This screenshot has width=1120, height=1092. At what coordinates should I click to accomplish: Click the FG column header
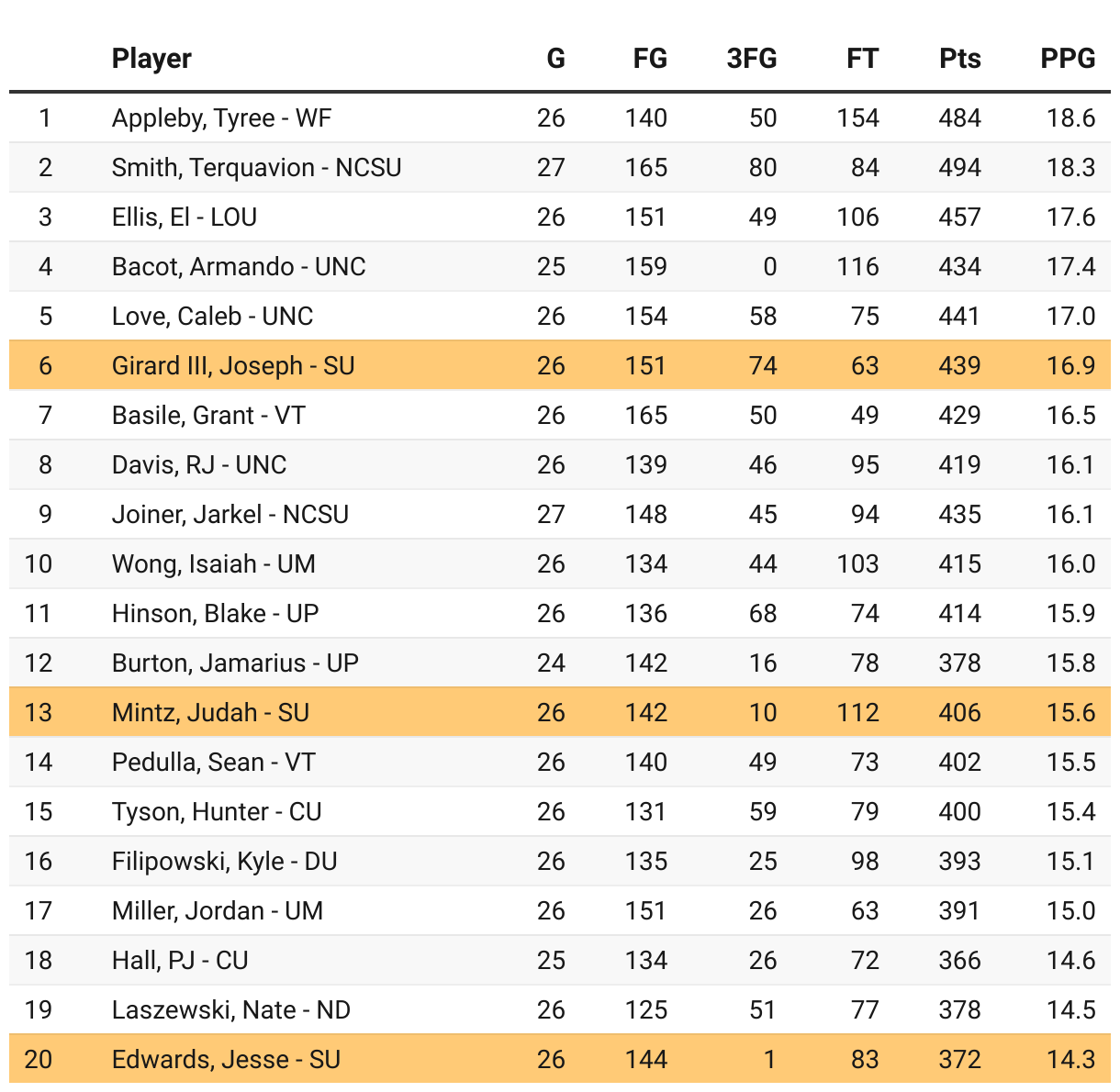pos(650,59)
